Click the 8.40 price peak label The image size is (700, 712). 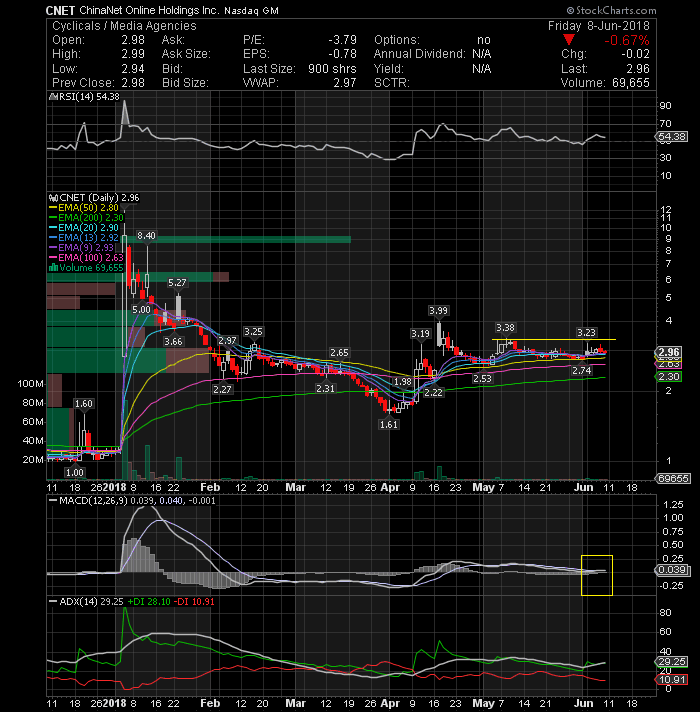[146, 235]
